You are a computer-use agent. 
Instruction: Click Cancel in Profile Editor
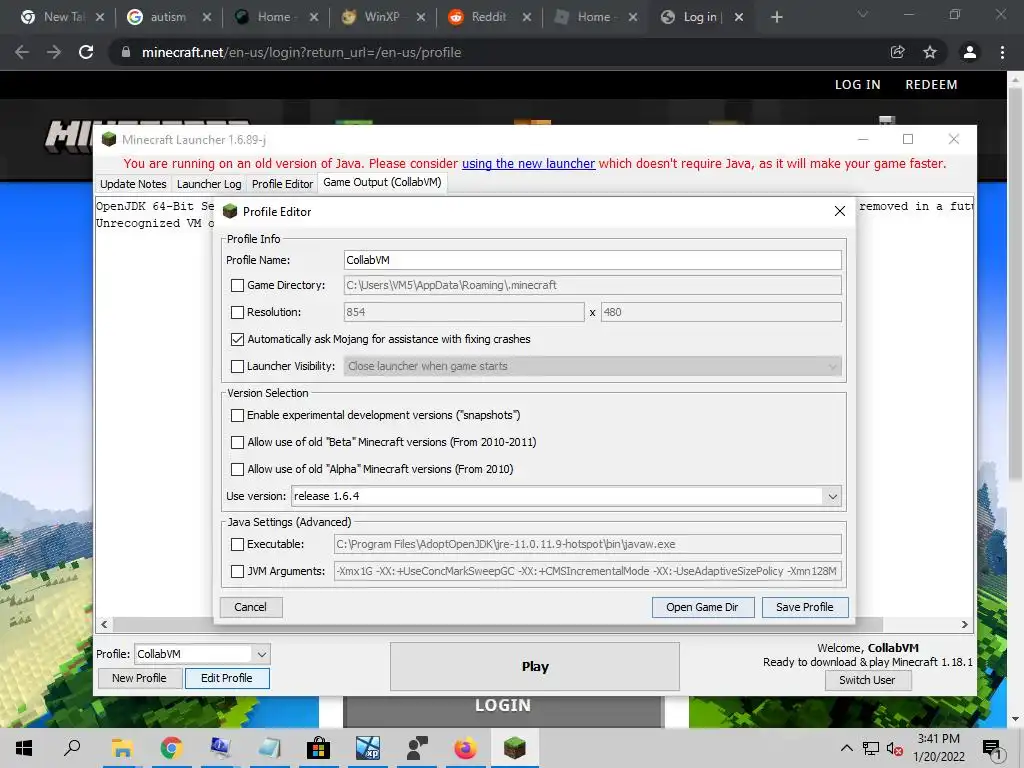(x=251, y=607)
